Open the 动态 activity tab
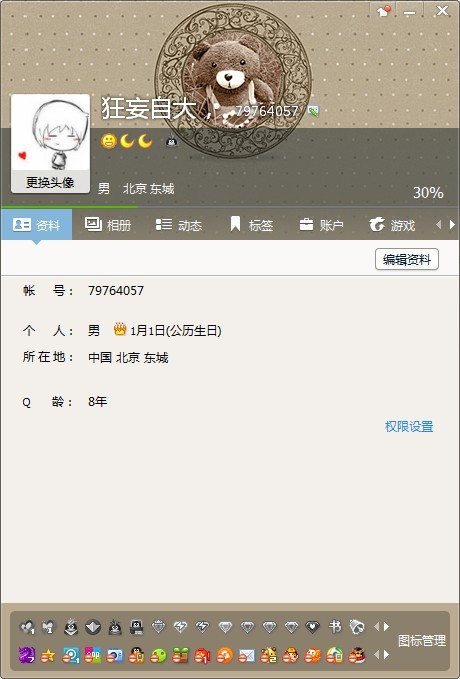460x679 pixels. [178, 225]
